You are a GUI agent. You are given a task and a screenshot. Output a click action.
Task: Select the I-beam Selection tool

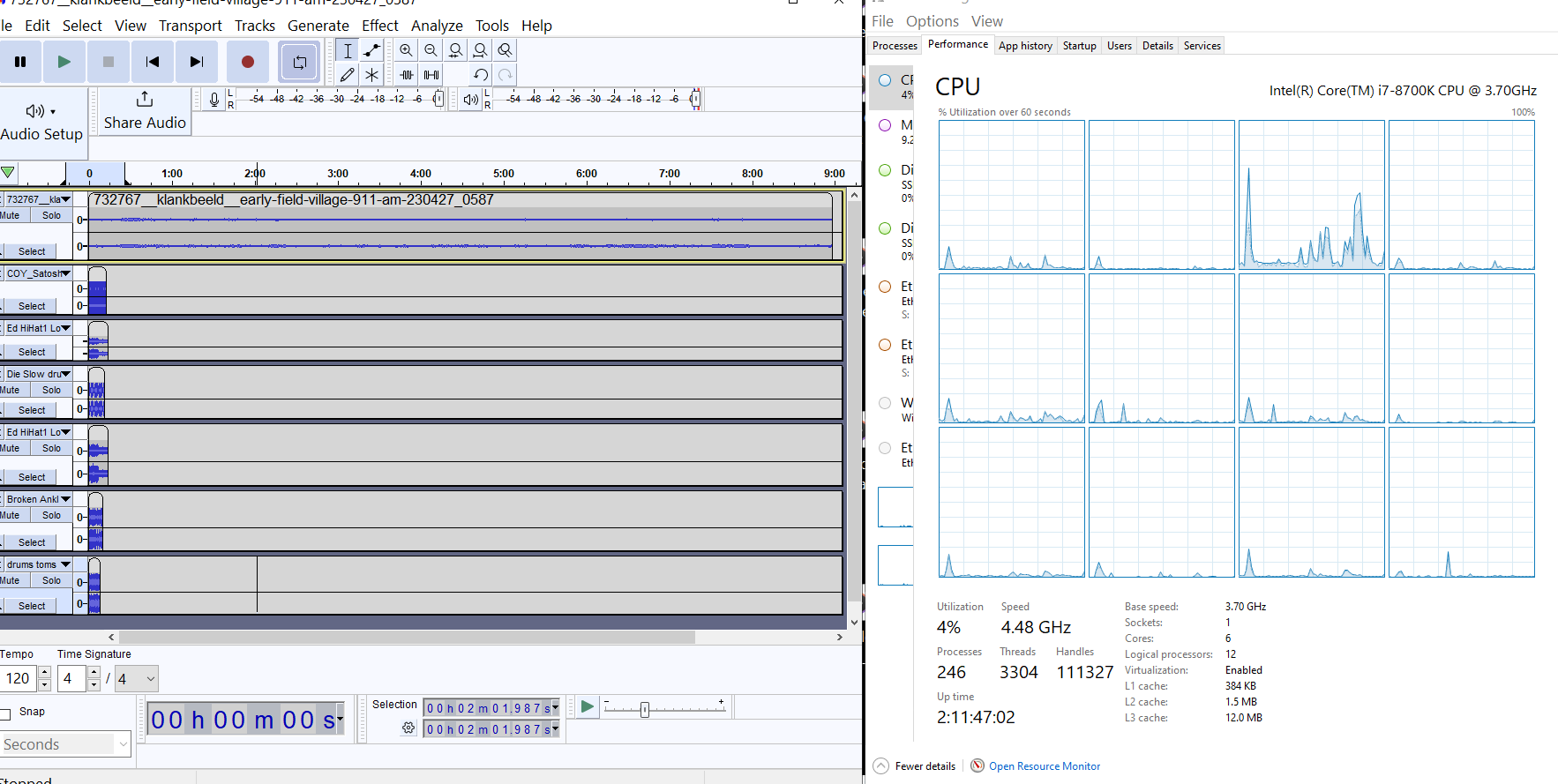click(348, 50)
